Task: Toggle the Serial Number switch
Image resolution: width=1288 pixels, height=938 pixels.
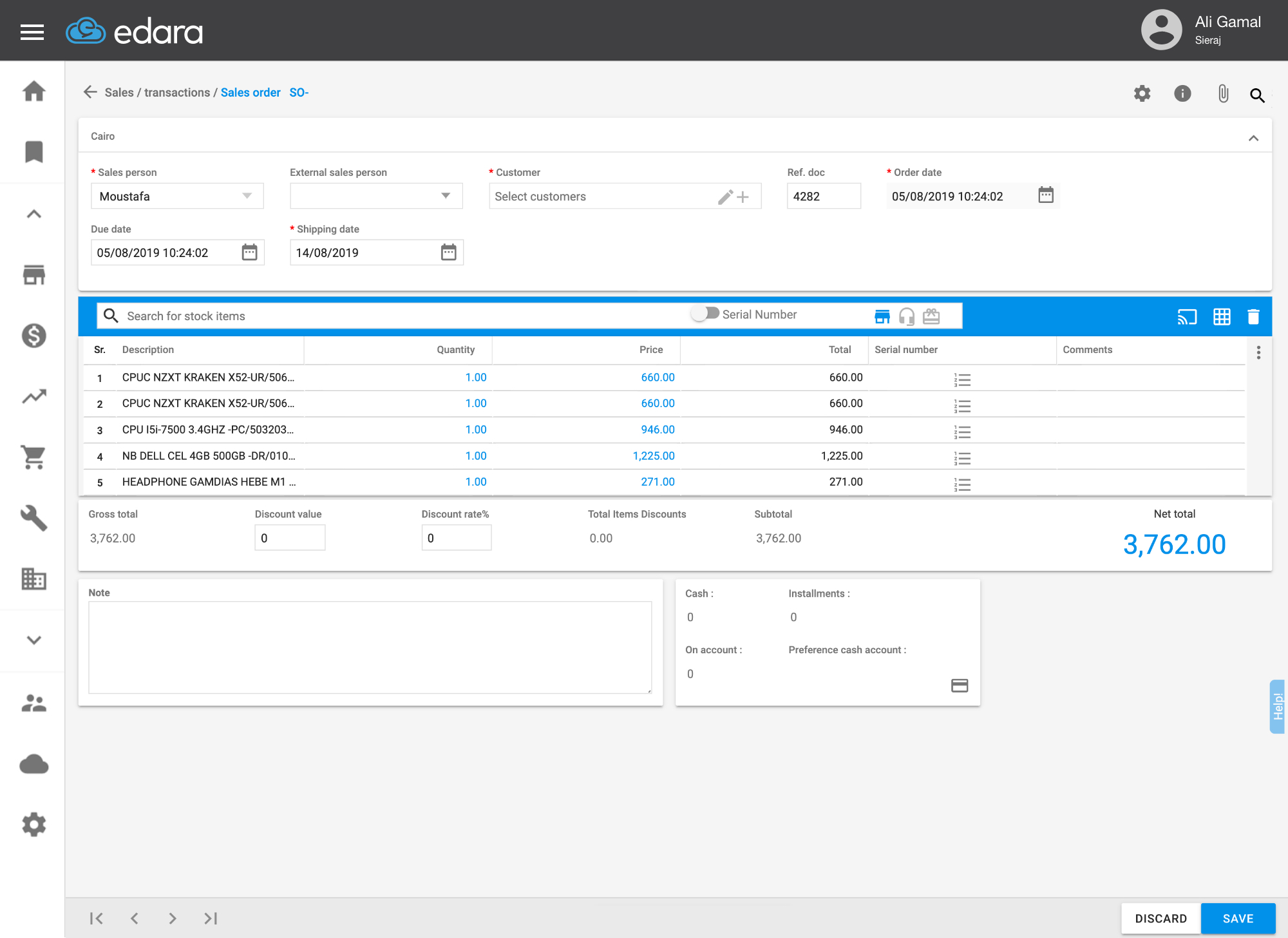Action: 704,314
